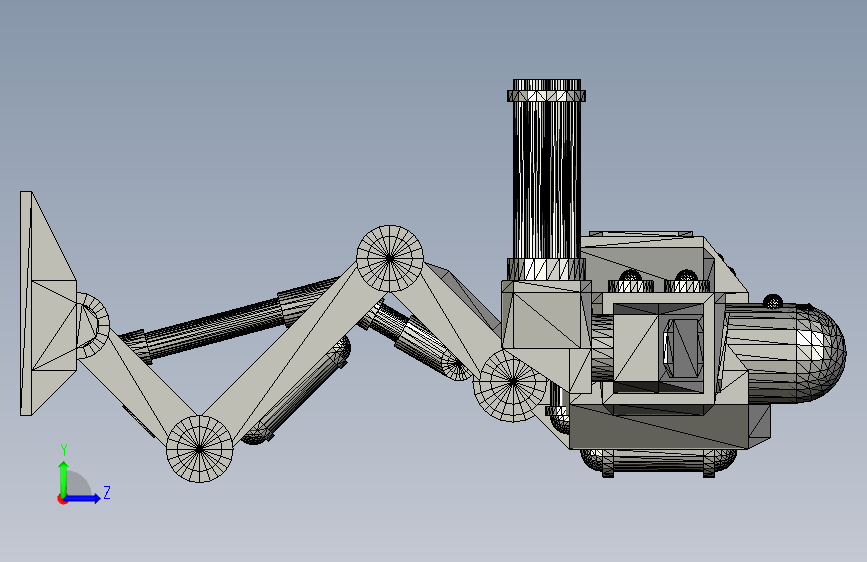This screenshot has width=867, height=562.
Task: Select the rounded dome motor end cap
Action: [x=822, y=353]
